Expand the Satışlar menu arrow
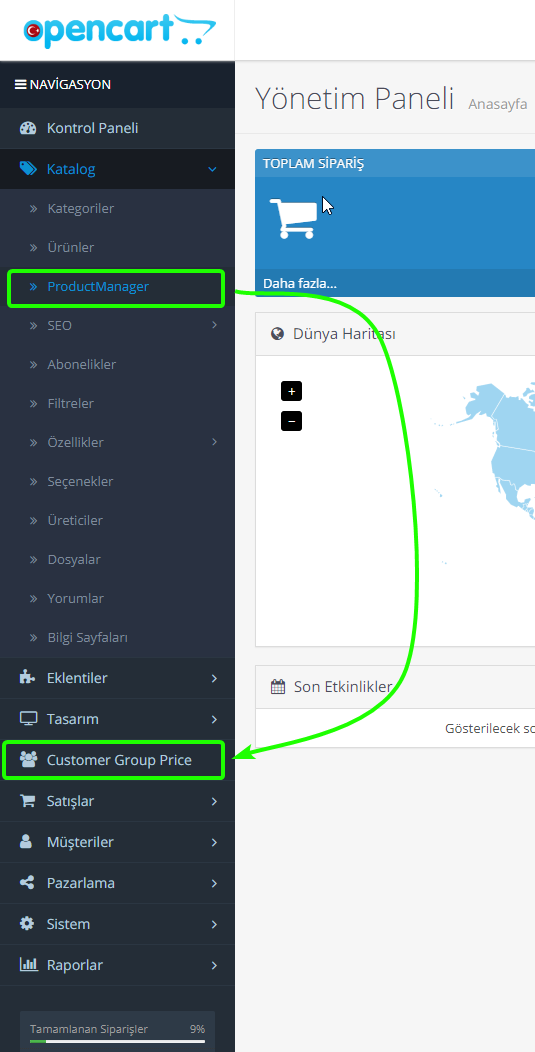The width and height of the screenshot is (535, 1052). [214, 801]
